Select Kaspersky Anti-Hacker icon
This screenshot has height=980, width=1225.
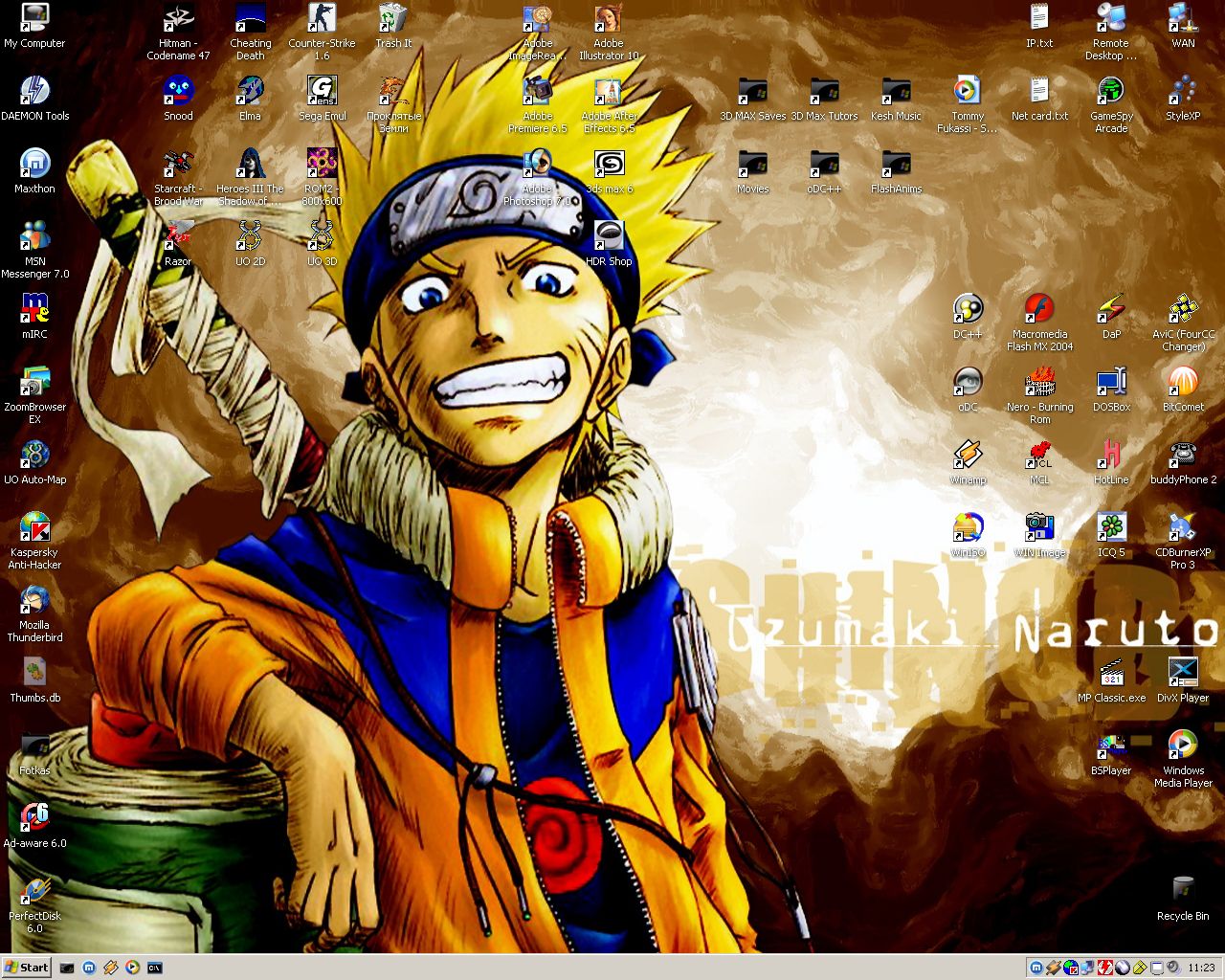tap(34, 541)
